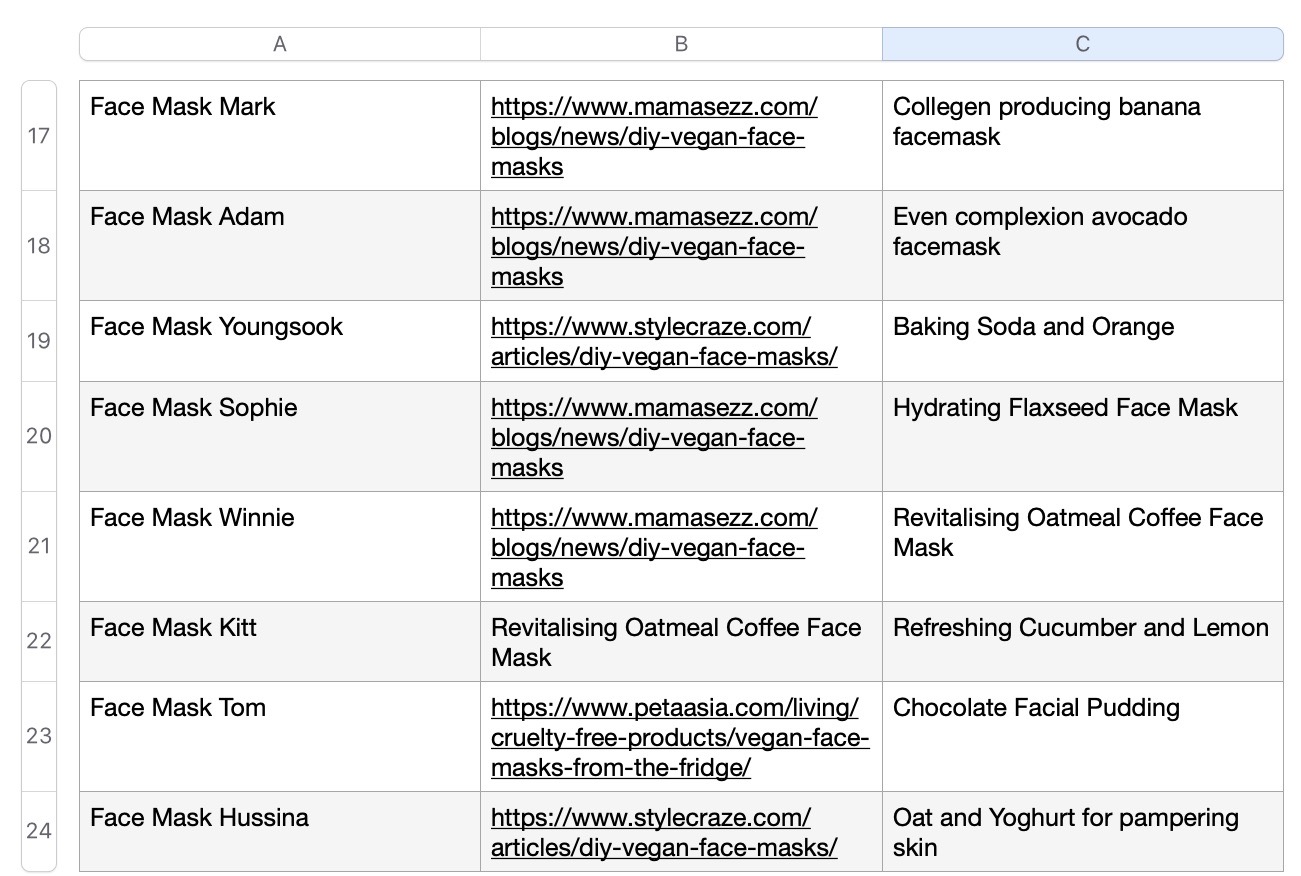This screenshot has width=1301, height=876.
Task: Open mamasezz link in Face Mask Winnie row
Action: pyautogui.click(x=654, y=548)
